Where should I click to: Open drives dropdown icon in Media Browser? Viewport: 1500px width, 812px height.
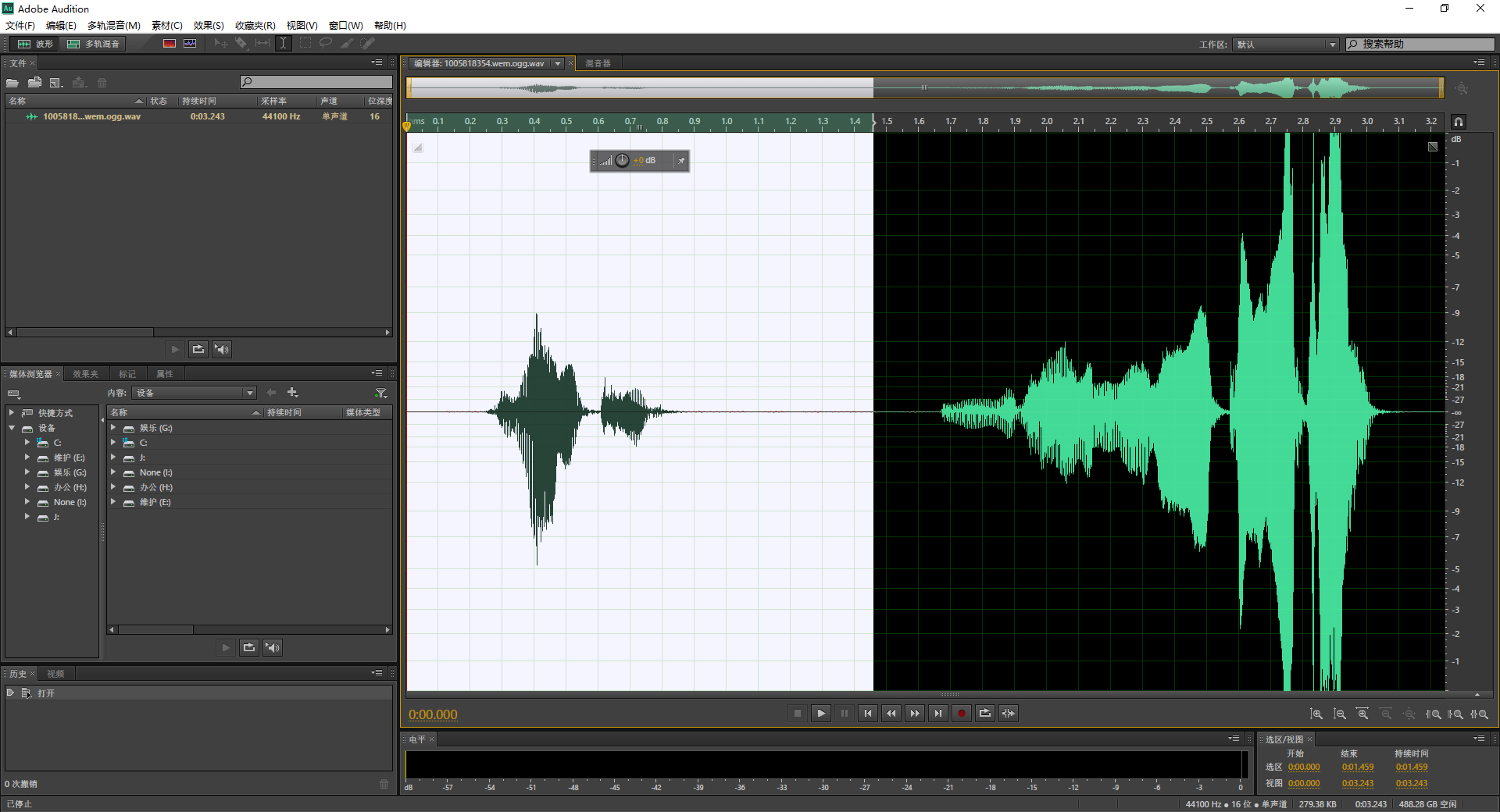[14, 394]
